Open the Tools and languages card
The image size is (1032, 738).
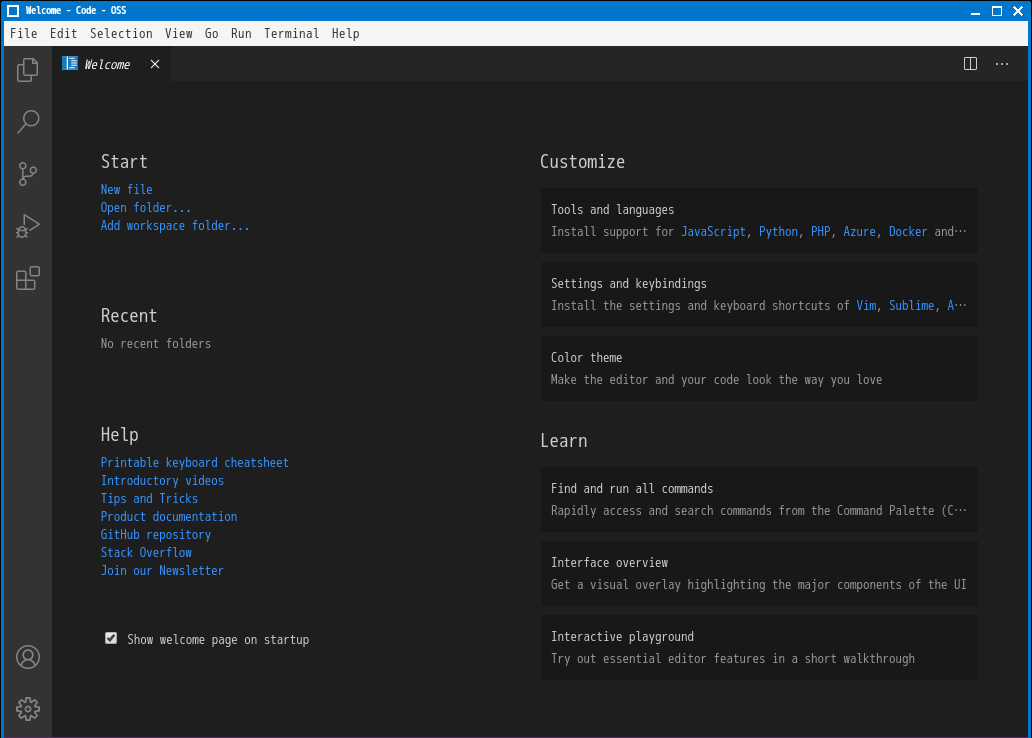pos(759,221)
